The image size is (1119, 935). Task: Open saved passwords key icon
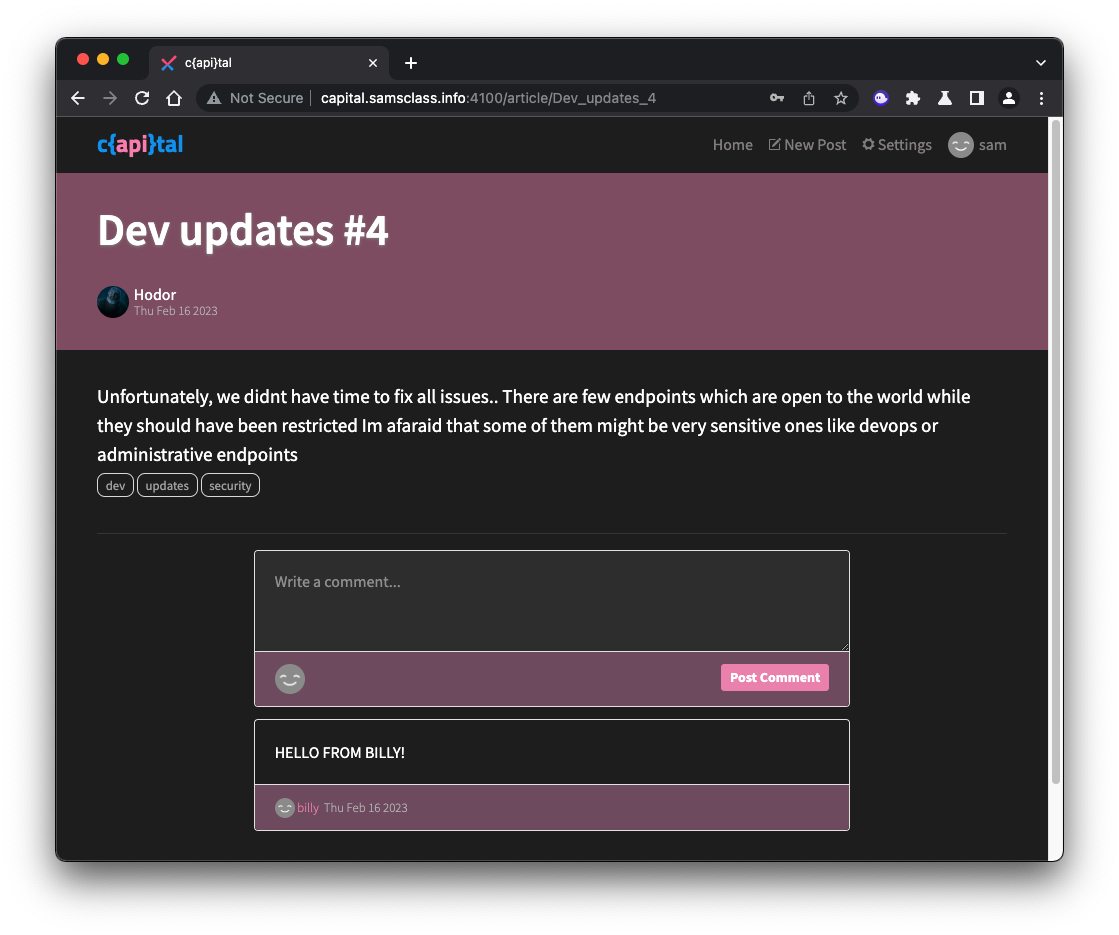click(x=776, y=98)
